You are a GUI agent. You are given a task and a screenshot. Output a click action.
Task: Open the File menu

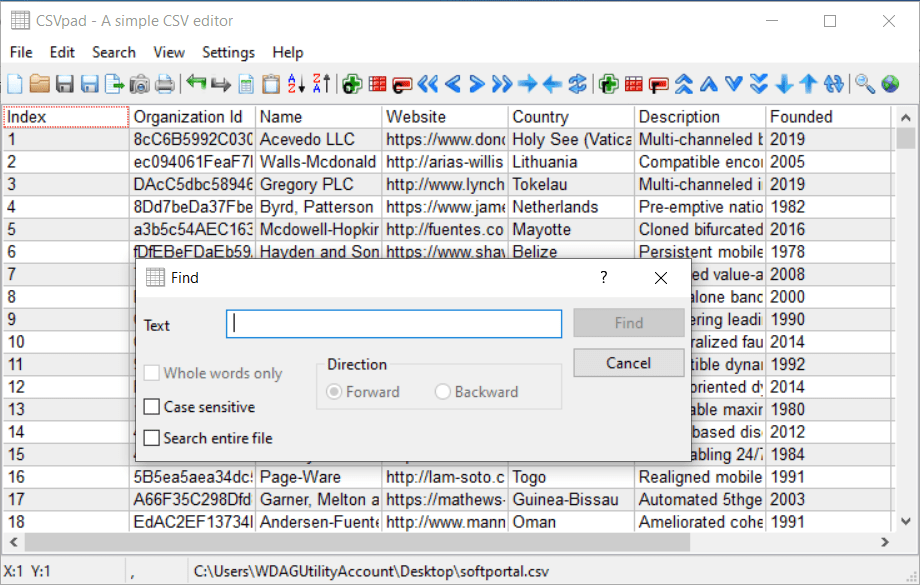tap(21, 52)
